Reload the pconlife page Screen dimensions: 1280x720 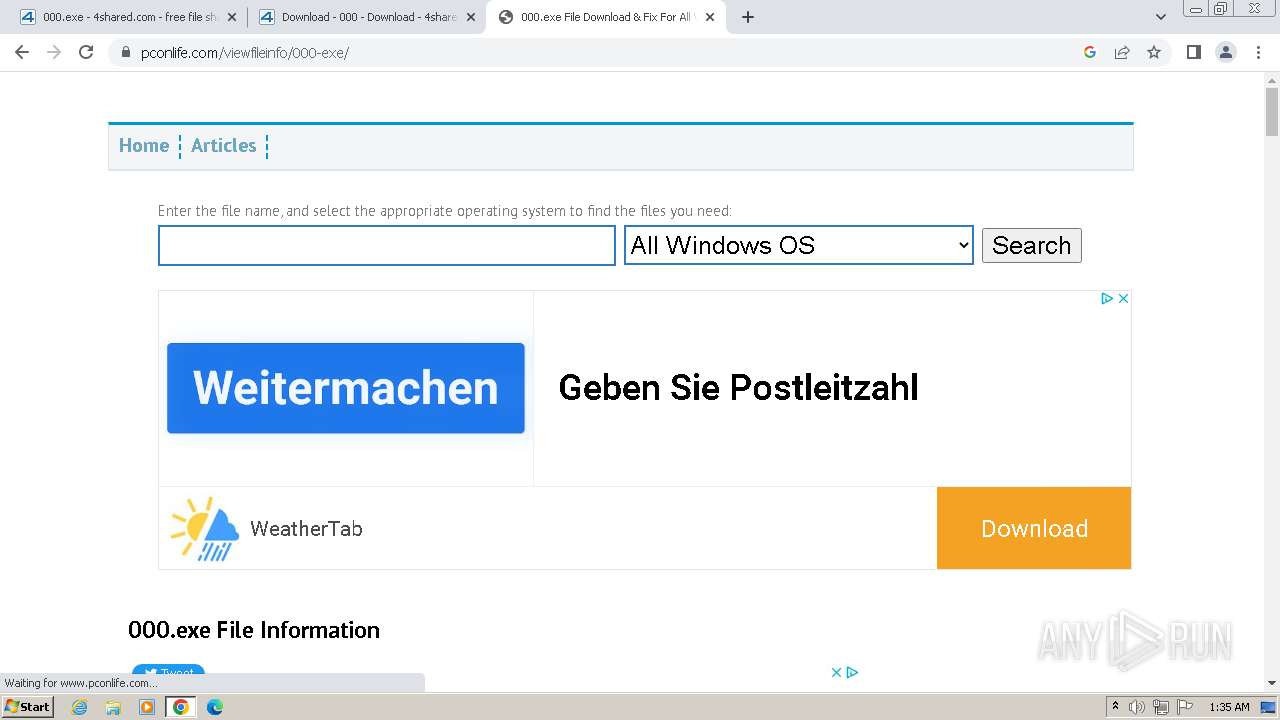[86, 52]
